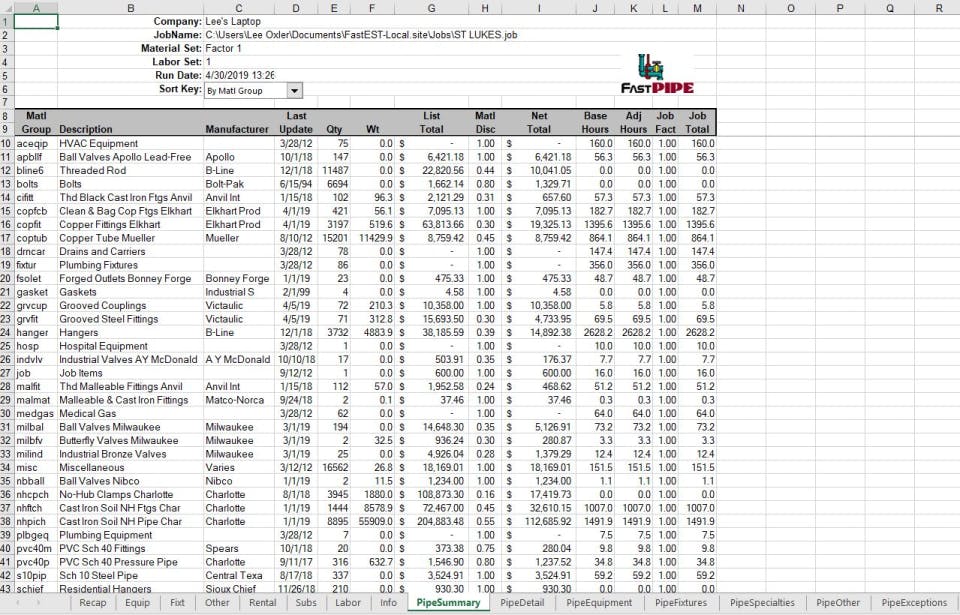This screenshot has width=960, height=615.
Task: Select cell A1 in the sheet
Action: click(36, 21)
